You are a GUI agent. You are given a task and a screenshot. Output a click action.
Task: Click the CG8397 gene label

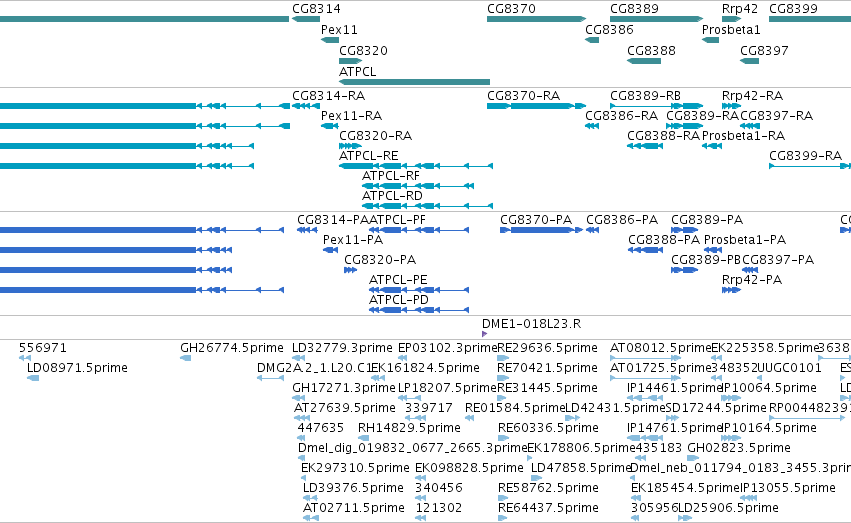pos(764,51)
